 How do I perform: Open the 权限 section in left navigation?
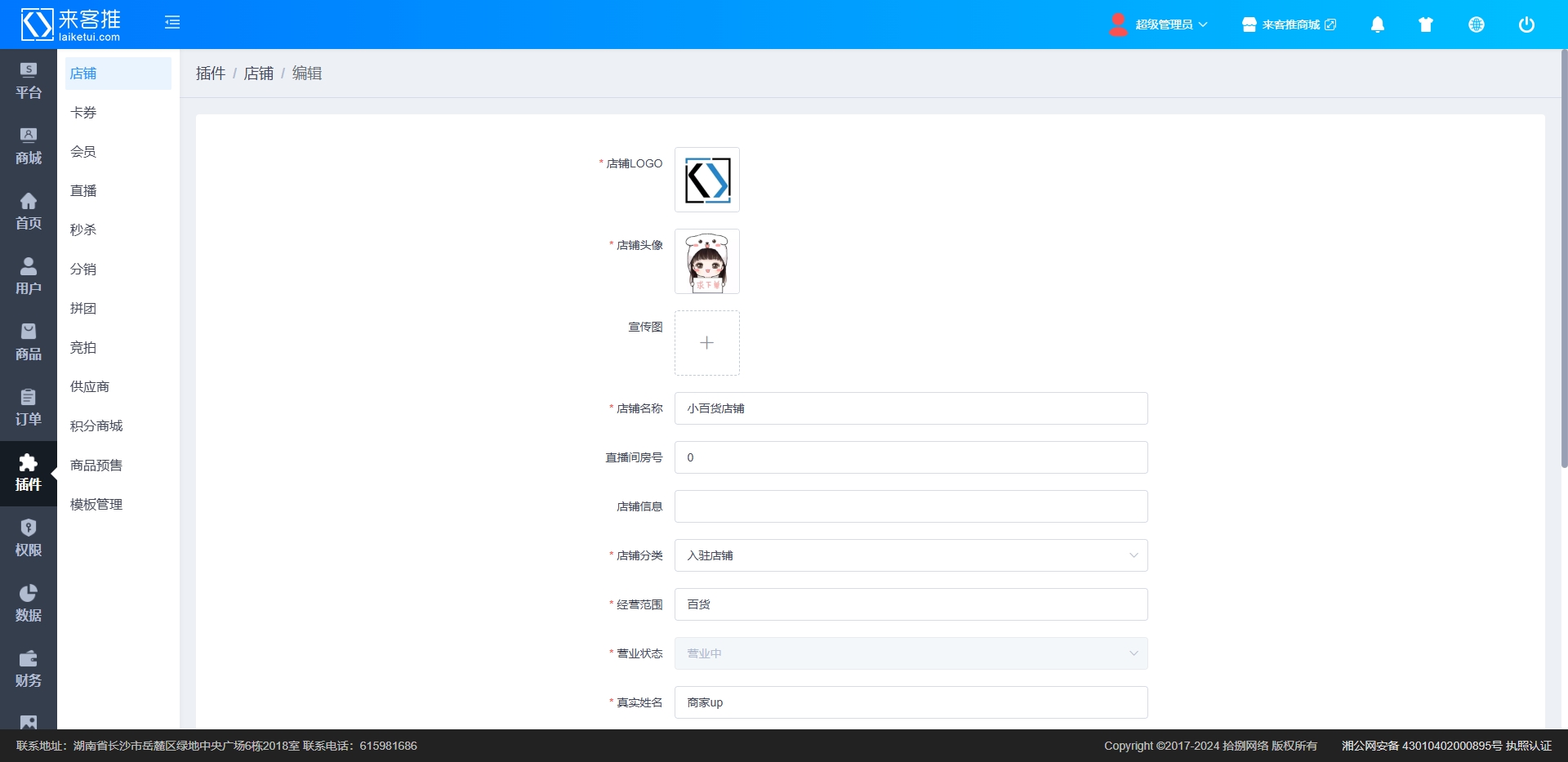coord(29,539)
